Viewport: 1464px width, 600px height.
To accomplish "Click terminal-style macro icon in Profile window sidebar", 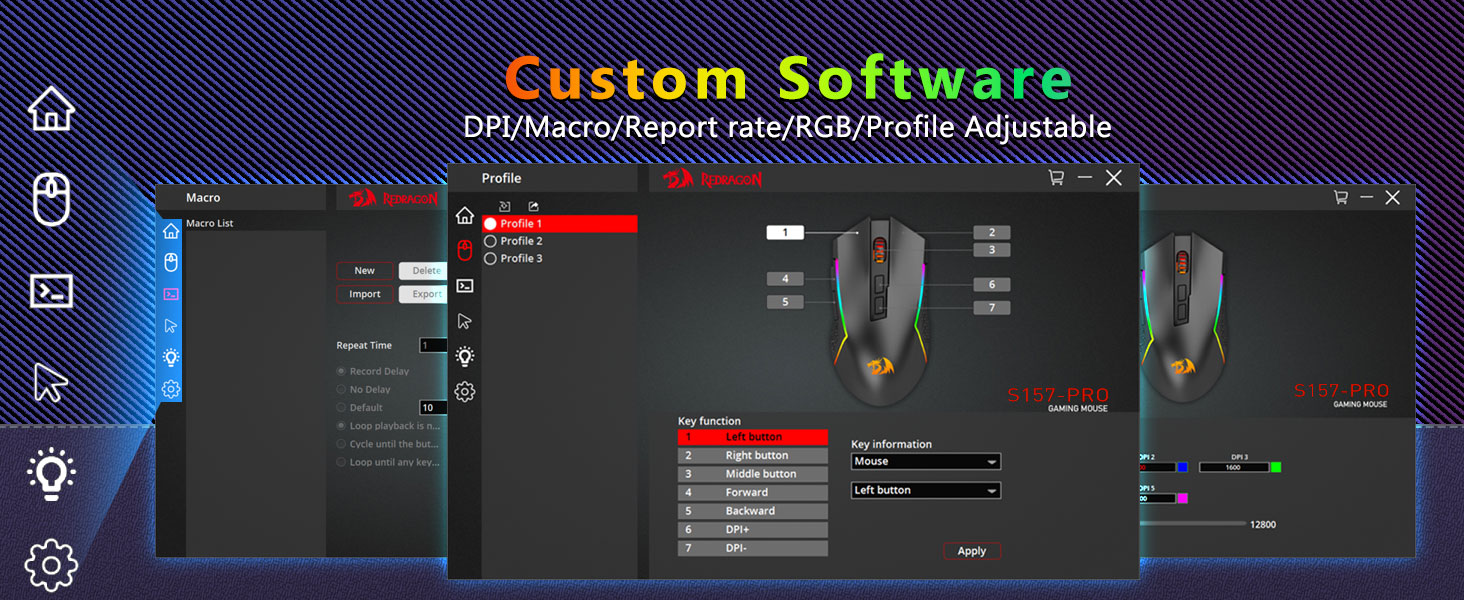I will tap(464, 286).
